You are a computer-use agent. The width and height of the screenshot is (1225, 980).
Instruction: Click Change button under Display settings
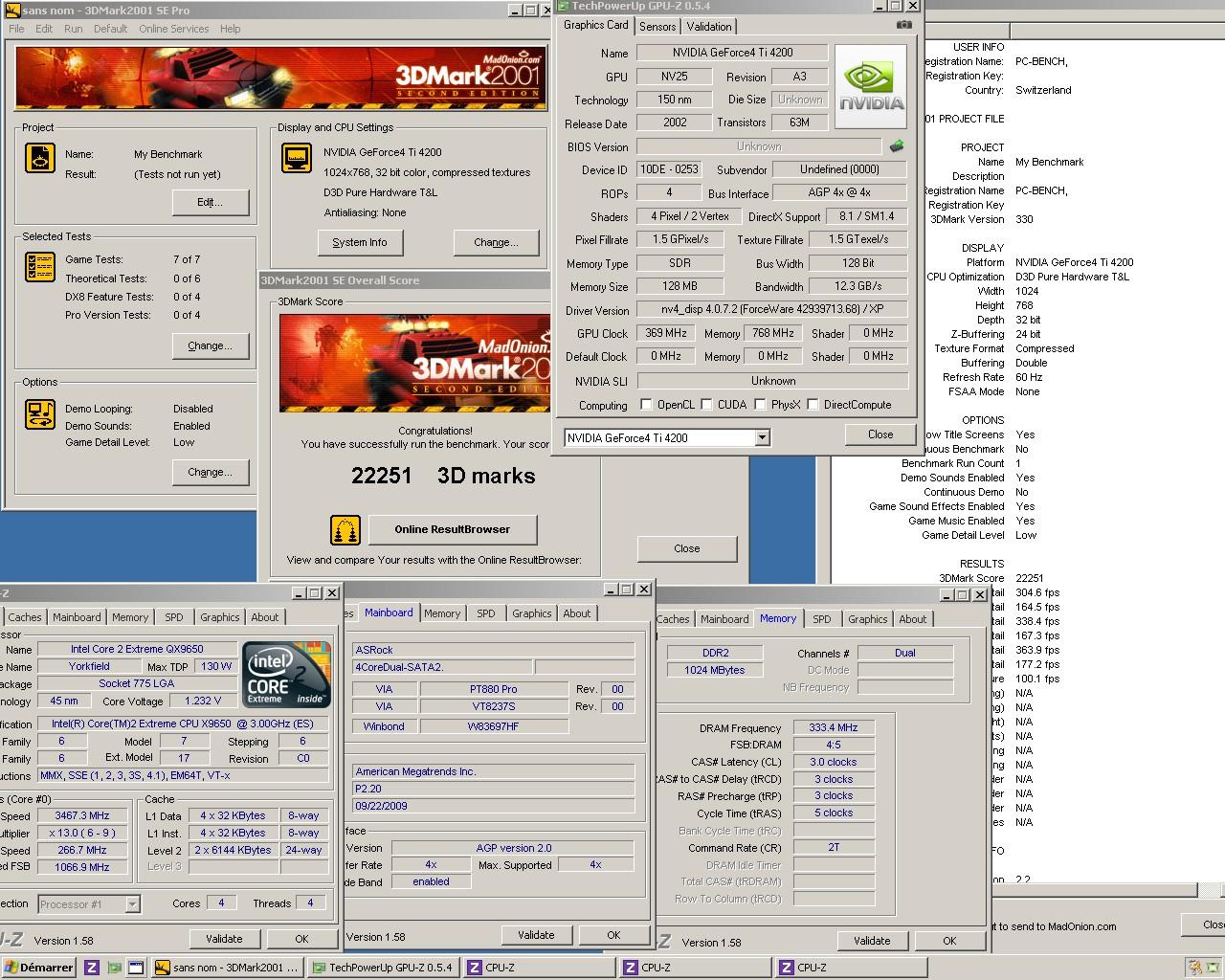pos(496,242)
